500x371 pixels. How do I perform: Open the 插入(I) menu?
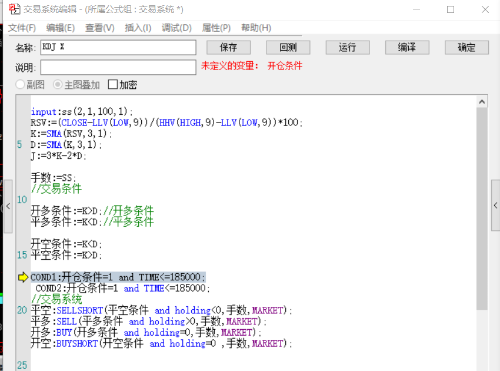point(138,28)
